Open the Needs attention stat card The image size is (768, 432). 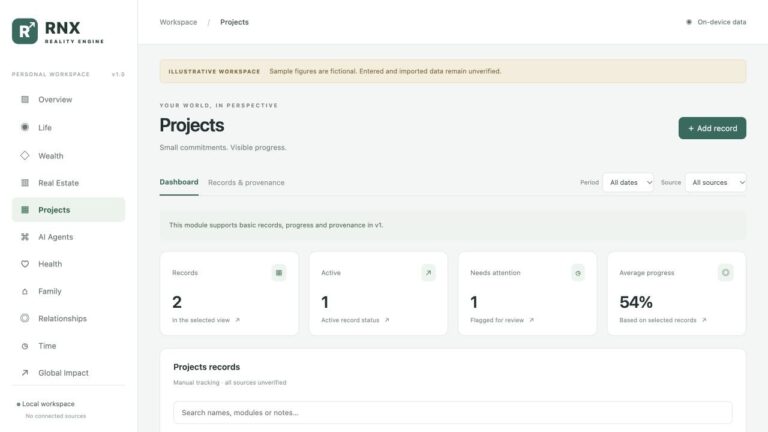pos(528,294)
